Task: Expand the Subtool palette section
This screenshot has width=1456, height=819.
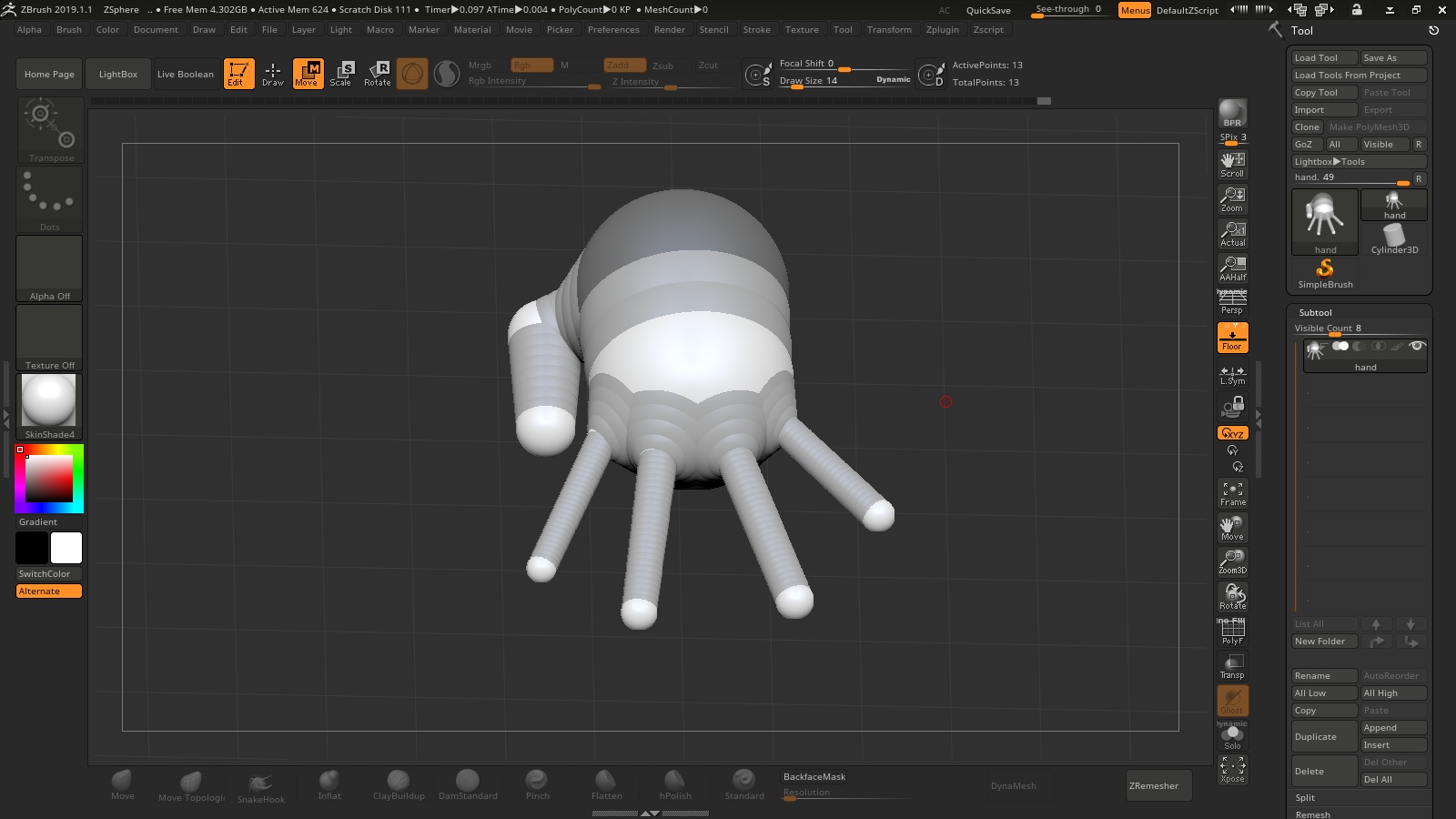Action: (x=1315, y=312)
